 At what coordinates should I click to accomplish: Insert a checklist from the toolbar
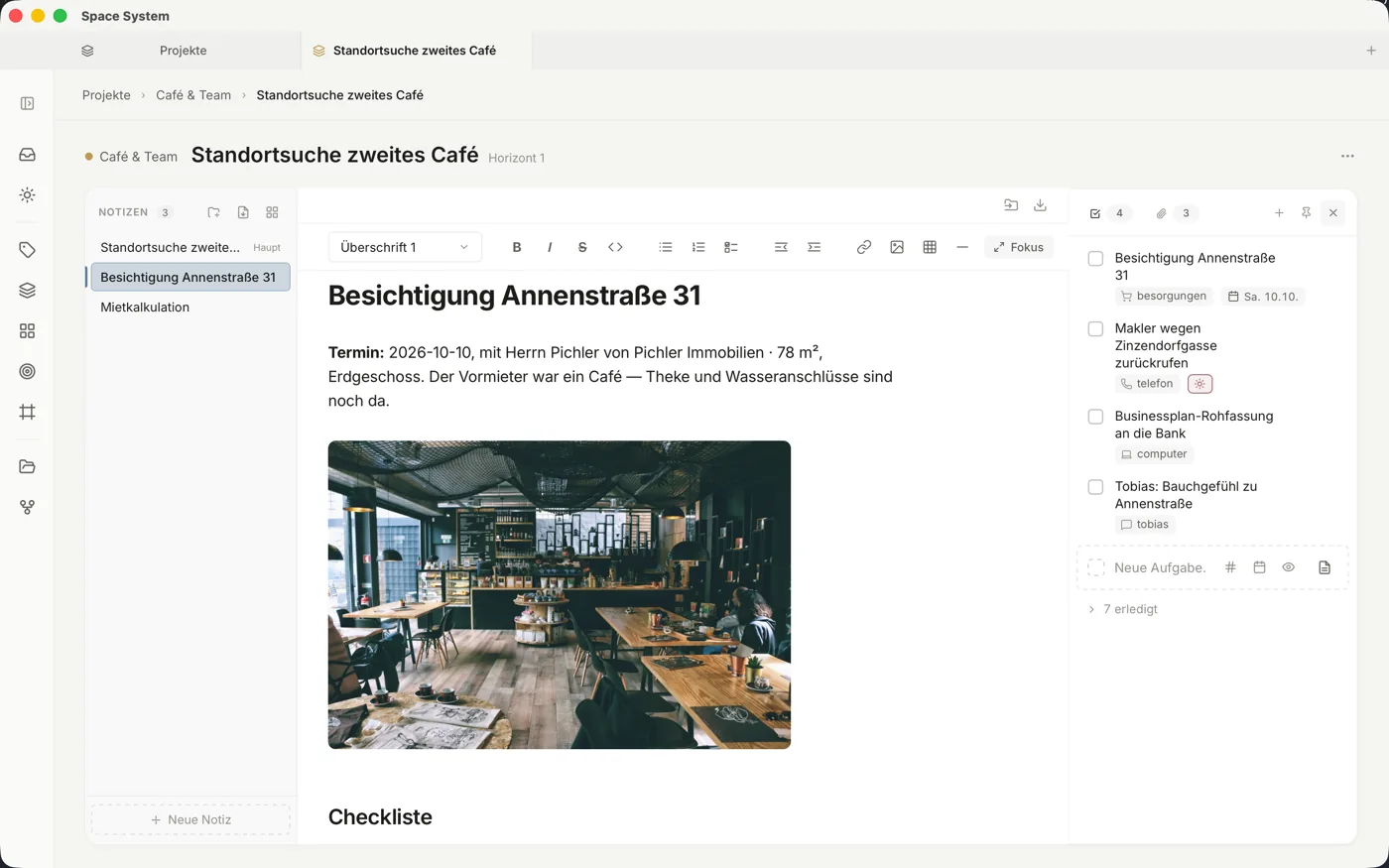tap(731, 247)
